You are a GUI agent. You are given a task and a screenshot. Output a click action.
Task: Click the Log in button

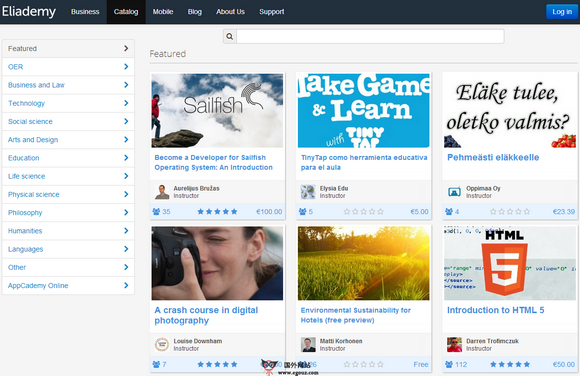pyautogui.click(x=562, y=12)
